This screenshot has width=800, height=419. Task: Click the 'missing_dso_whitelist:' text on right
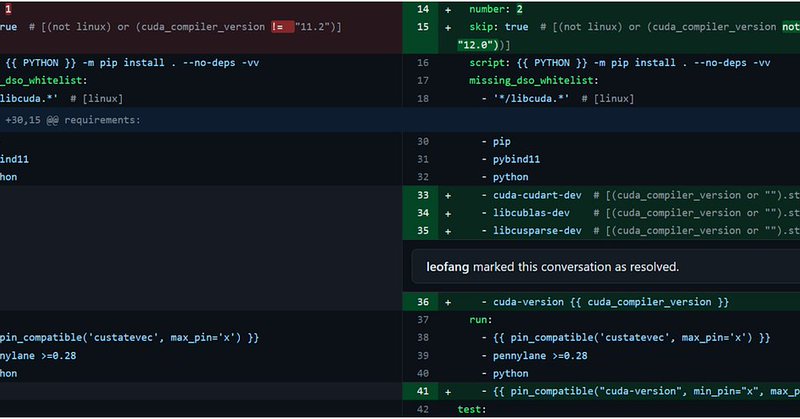click(534, 81)
